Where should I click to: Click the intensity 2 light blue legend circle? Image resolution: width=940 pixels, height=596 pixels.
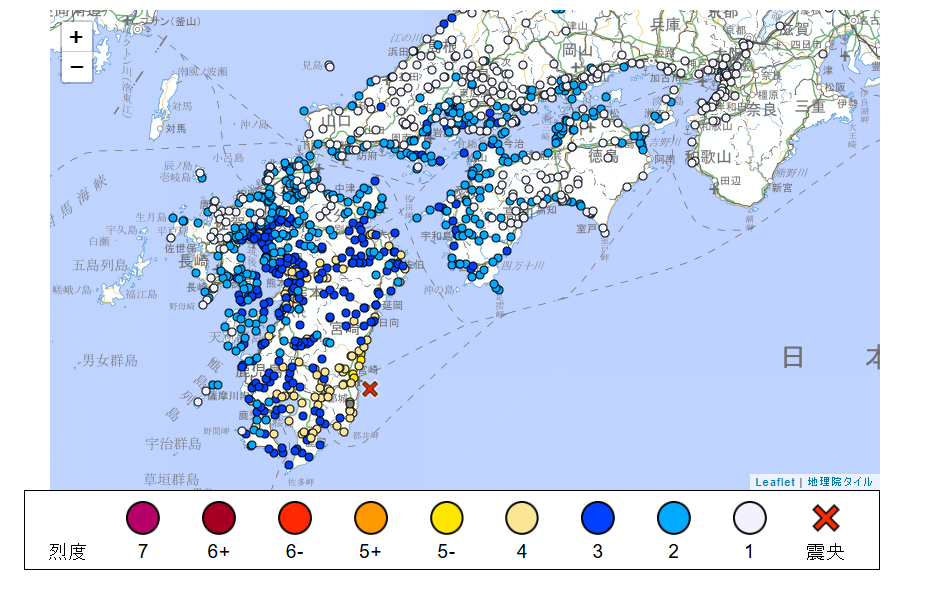[x=674, y=518]
